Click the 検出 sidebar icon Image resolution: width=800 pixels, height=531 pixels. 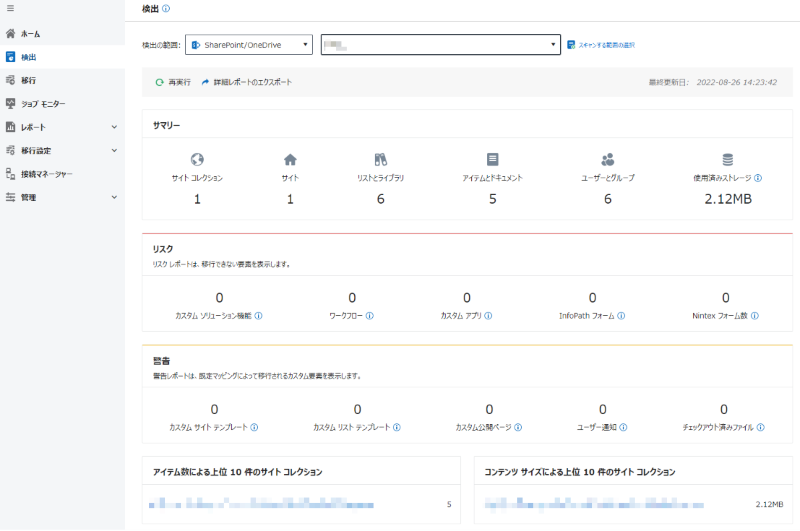(10, 57)
